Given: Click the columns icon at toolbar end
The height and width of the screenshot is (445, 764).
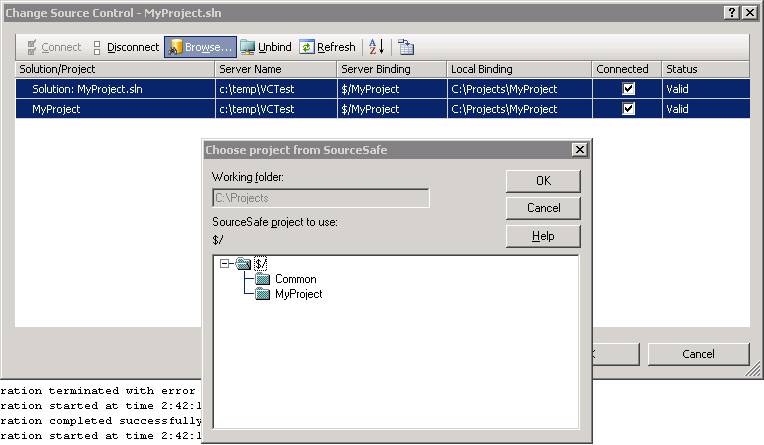Looking at the screenshot, I should (405, 47).
